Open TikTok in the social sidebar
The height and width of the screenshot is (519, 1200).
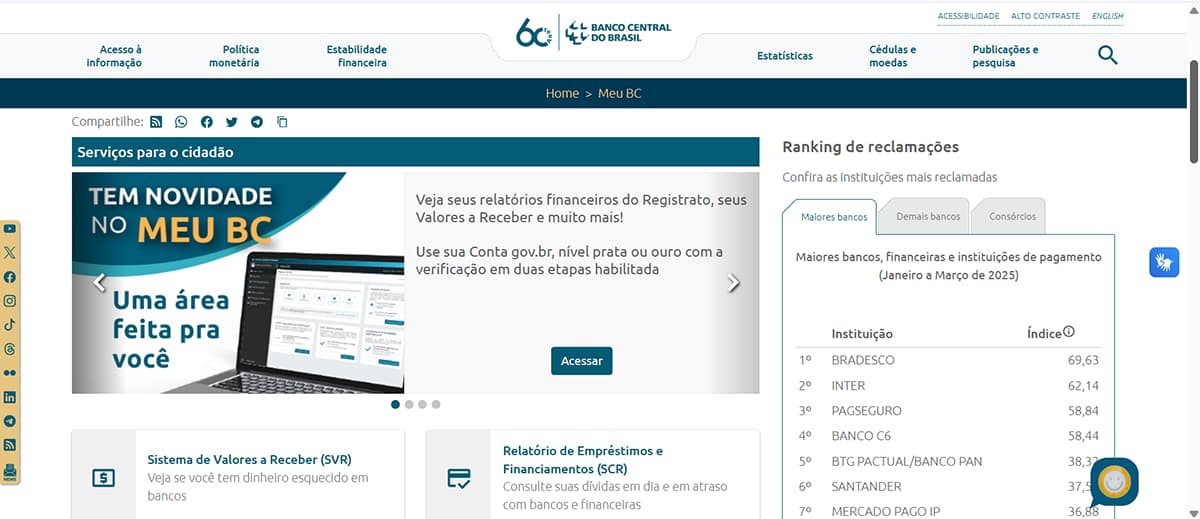(10, 325)
